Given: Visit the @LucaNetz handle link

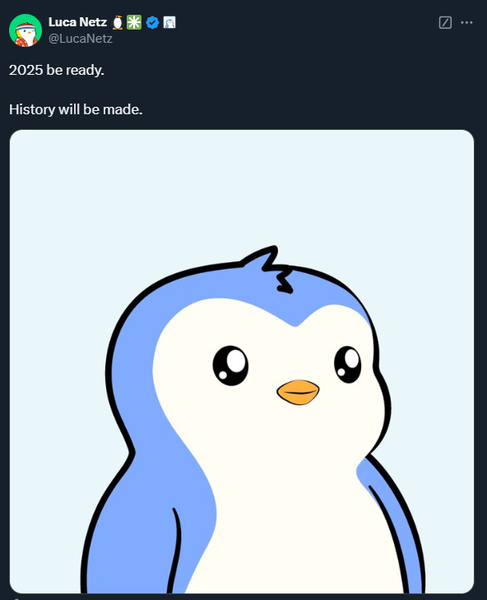Looking at the screenshot, I should coord(81,39).
